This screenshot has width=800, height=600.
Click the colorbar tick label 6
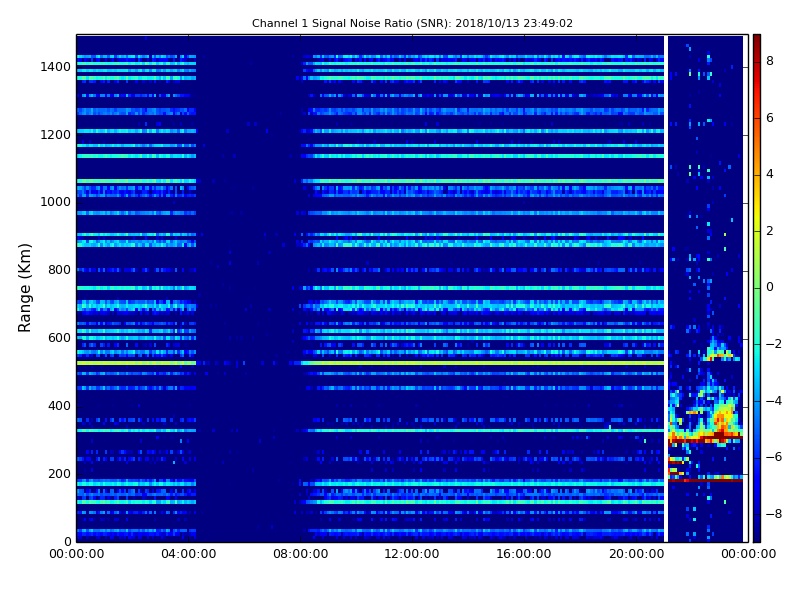770,118
